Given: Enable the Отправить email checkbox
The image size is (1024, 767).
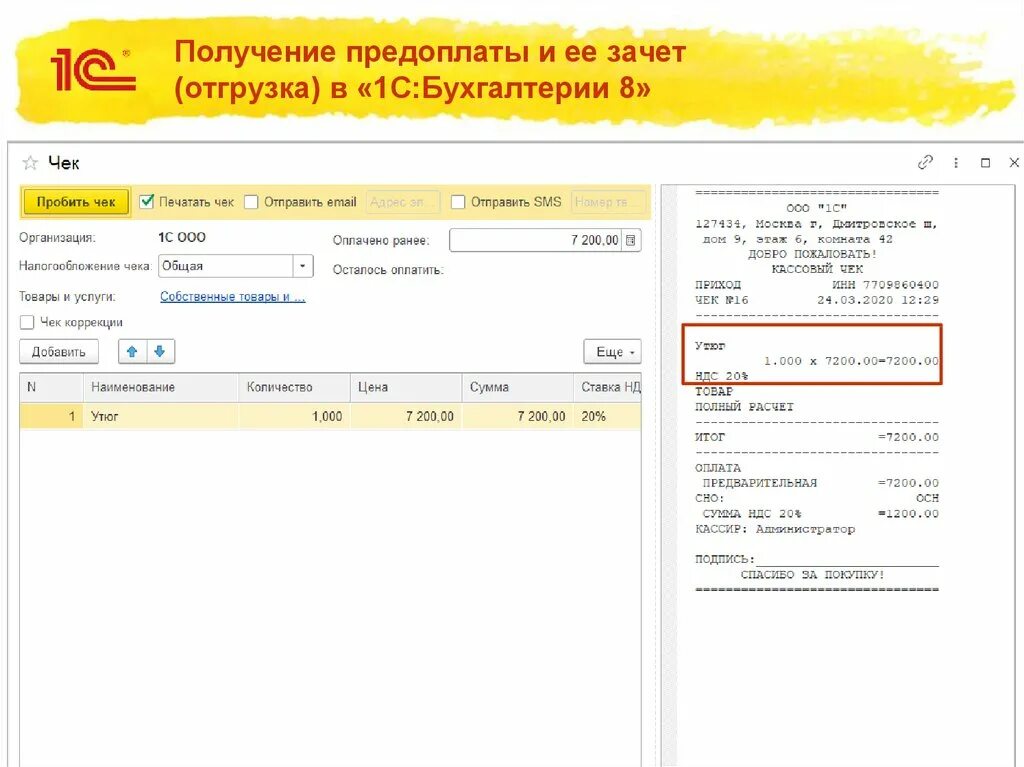Looking at the screenshot, I should tap(251, 202).
